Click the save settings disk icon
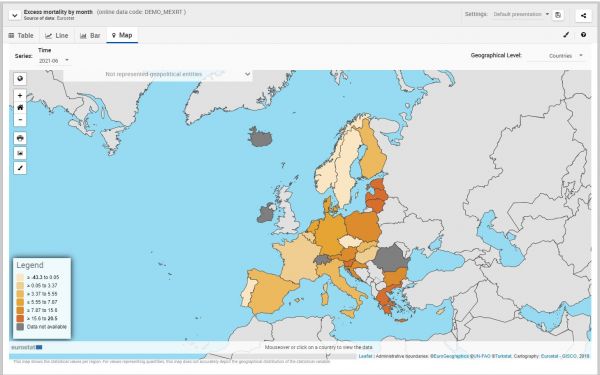The width and height of the screenshot is (600, 375). coord(558,15)
